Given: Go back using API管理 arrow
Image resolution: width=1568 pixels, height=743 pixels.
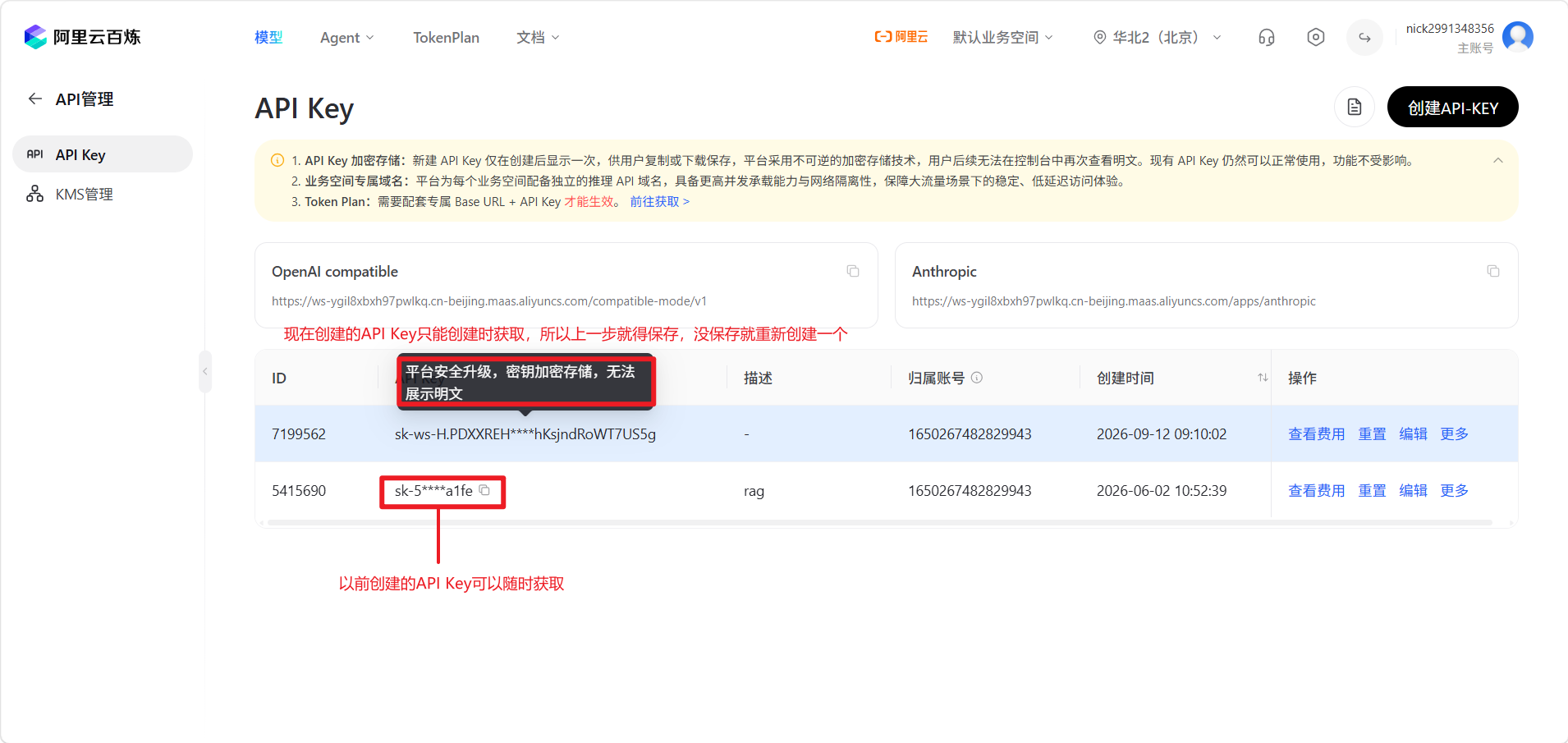Looking at the screenshot, I should tap(34, 99).
